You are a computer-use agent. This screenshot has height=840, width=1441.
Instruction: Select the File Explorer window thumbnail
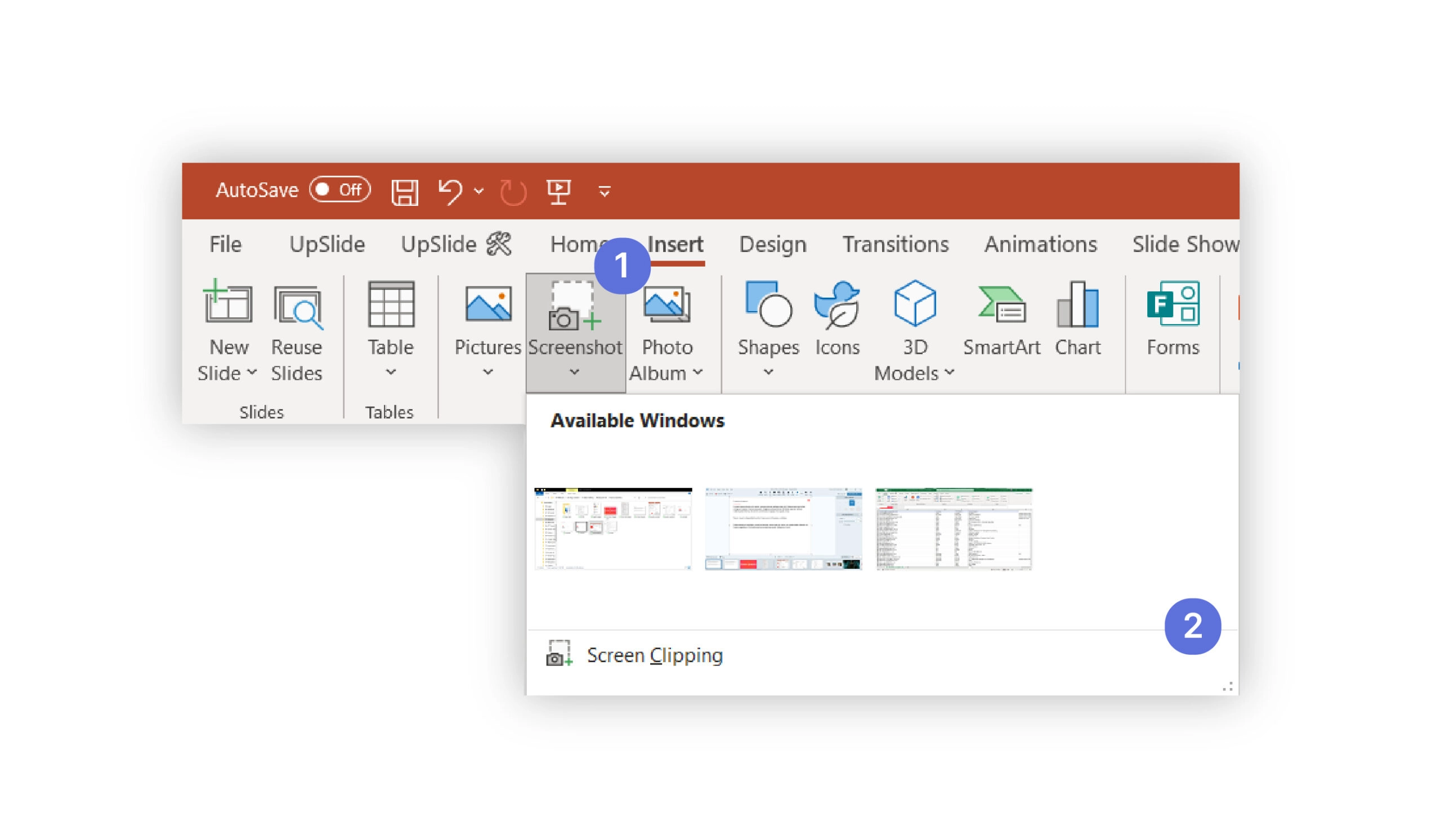tap(613, 529)
